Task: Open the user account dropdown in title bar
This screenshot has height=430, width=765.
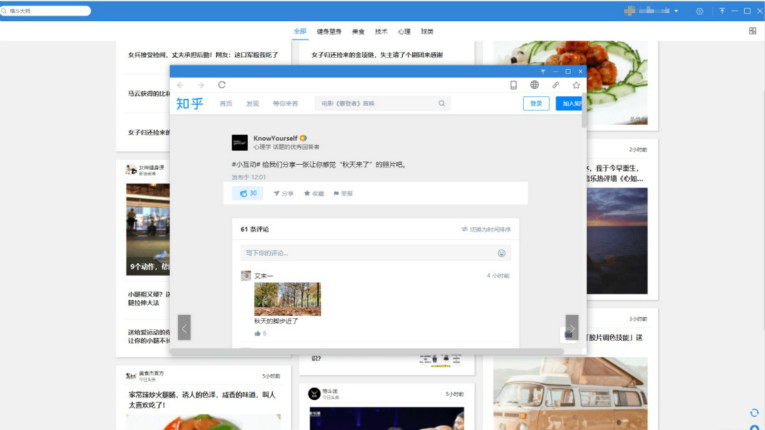Action: click(x=677, y=11)
